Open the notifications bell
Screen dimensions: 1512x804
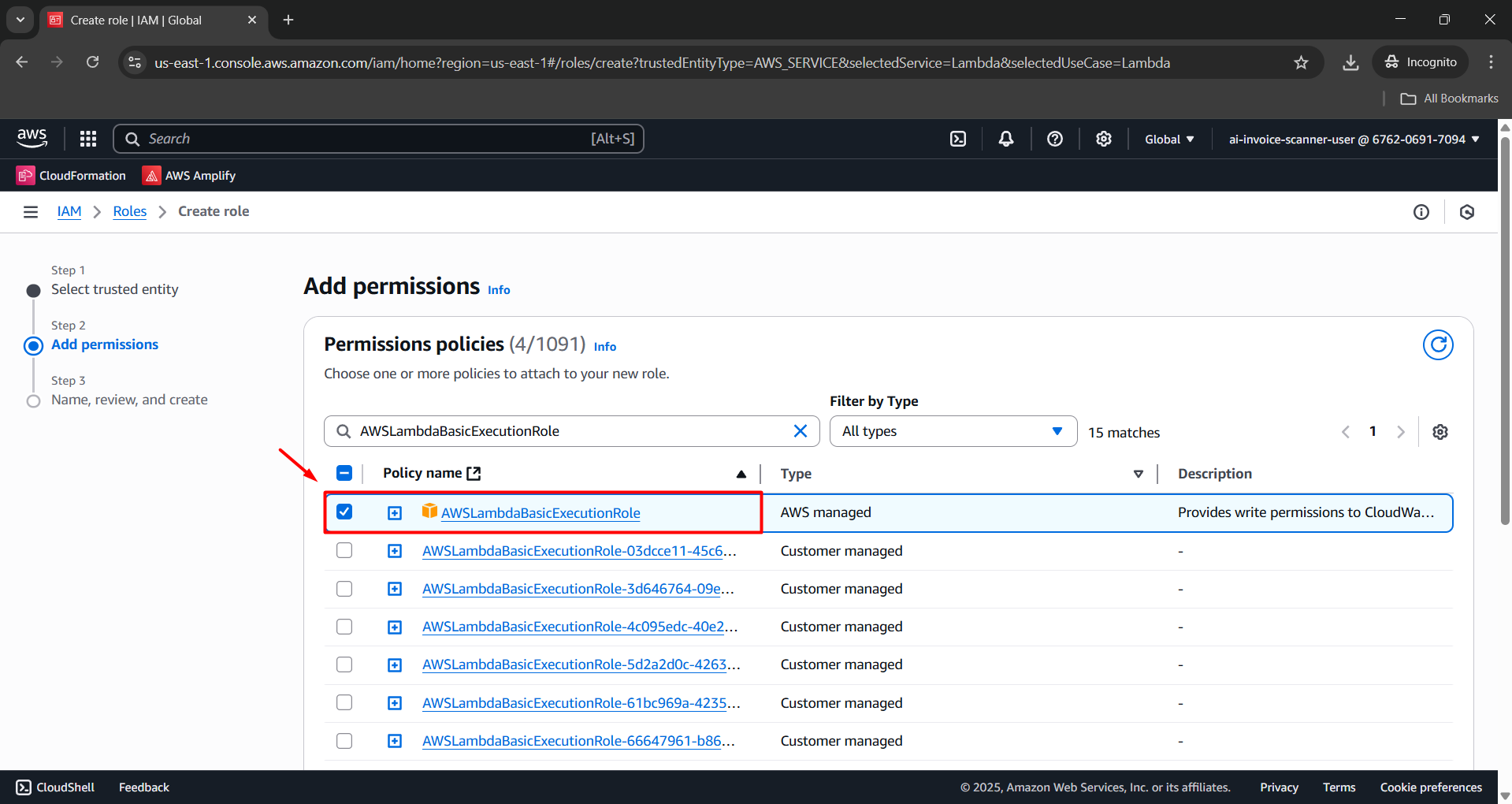(x=1006, y=140)
